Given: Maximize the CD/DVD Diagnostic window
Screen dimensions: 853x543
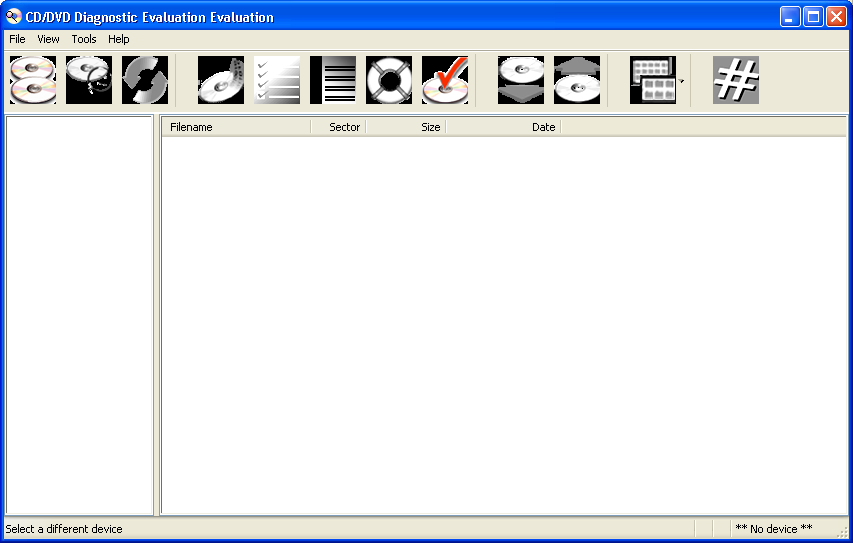Looking at the screenshot, I should pos(813,16).
